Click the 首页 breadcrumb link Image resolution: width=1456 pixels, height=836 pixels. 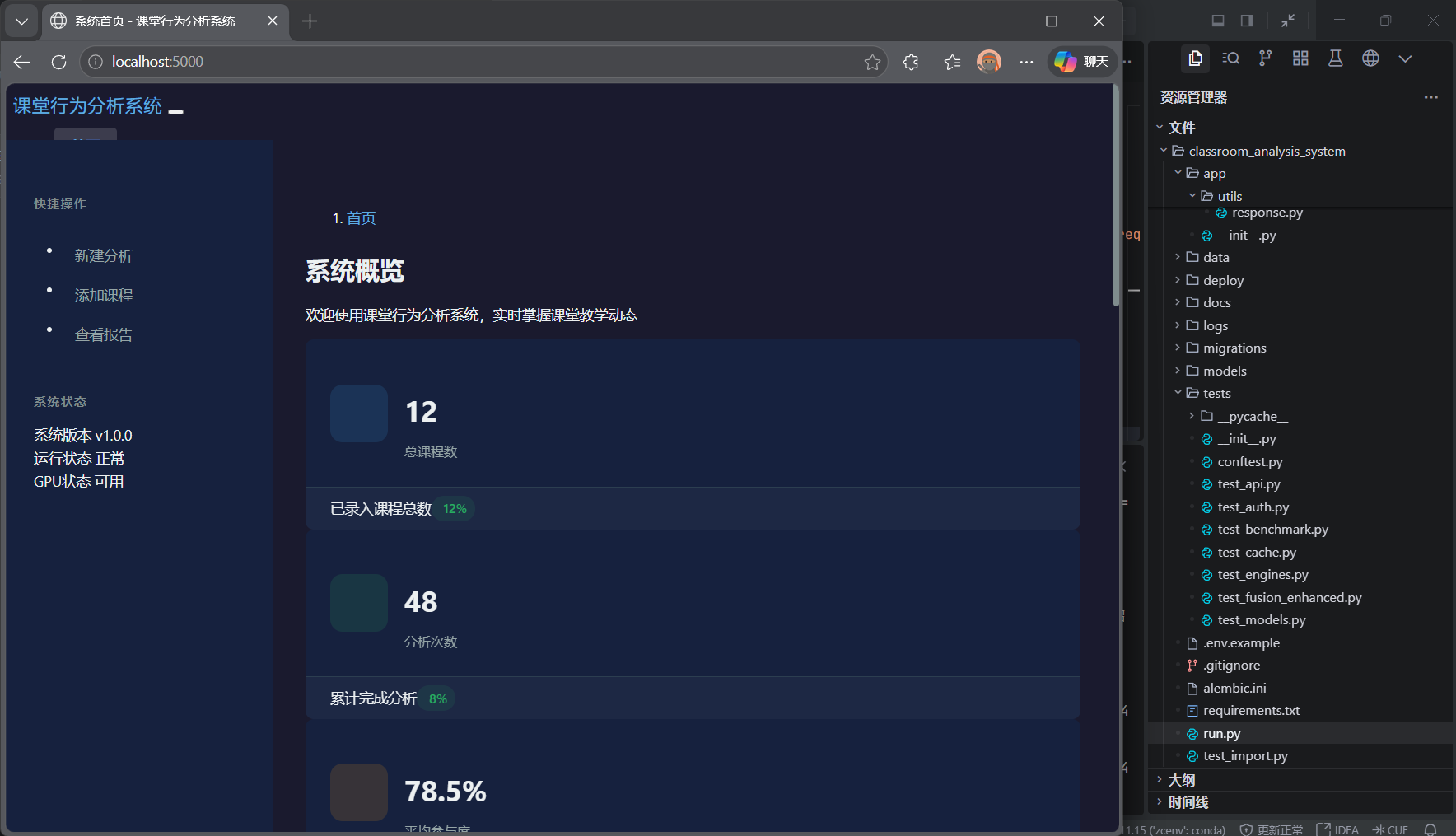tap(361, 218)
